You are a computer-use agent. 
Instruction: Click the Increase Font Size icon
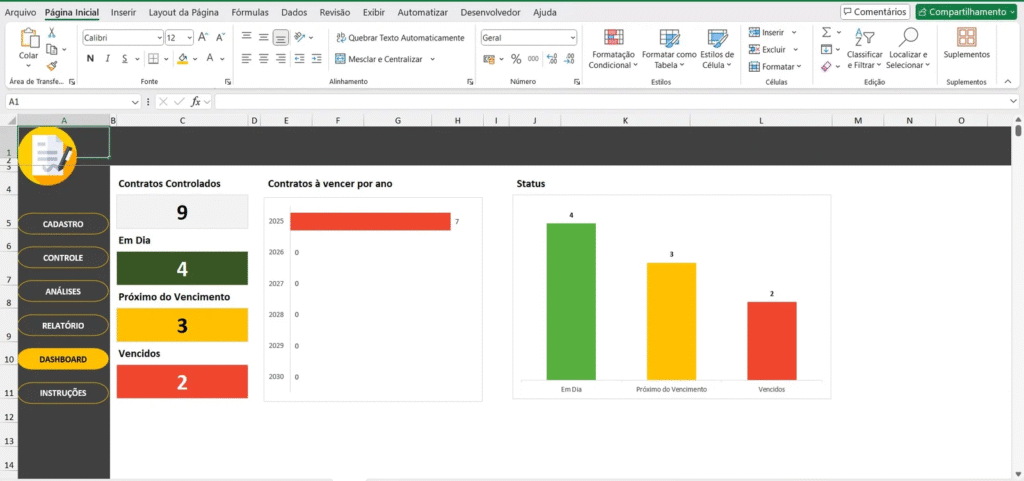[x=203, y=37]
